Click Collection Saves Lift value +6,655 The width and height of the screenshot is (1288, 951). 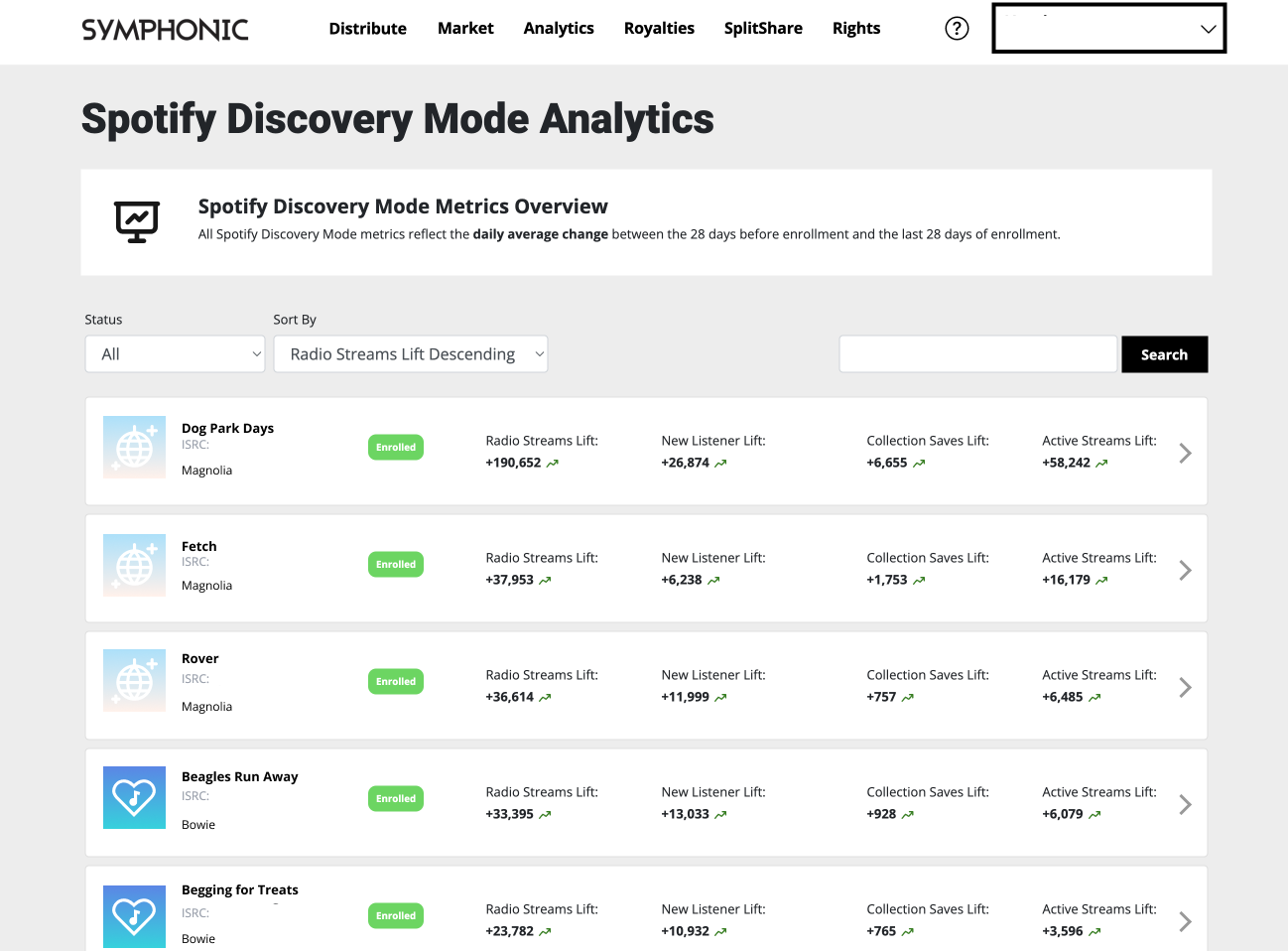pos(887,463)
